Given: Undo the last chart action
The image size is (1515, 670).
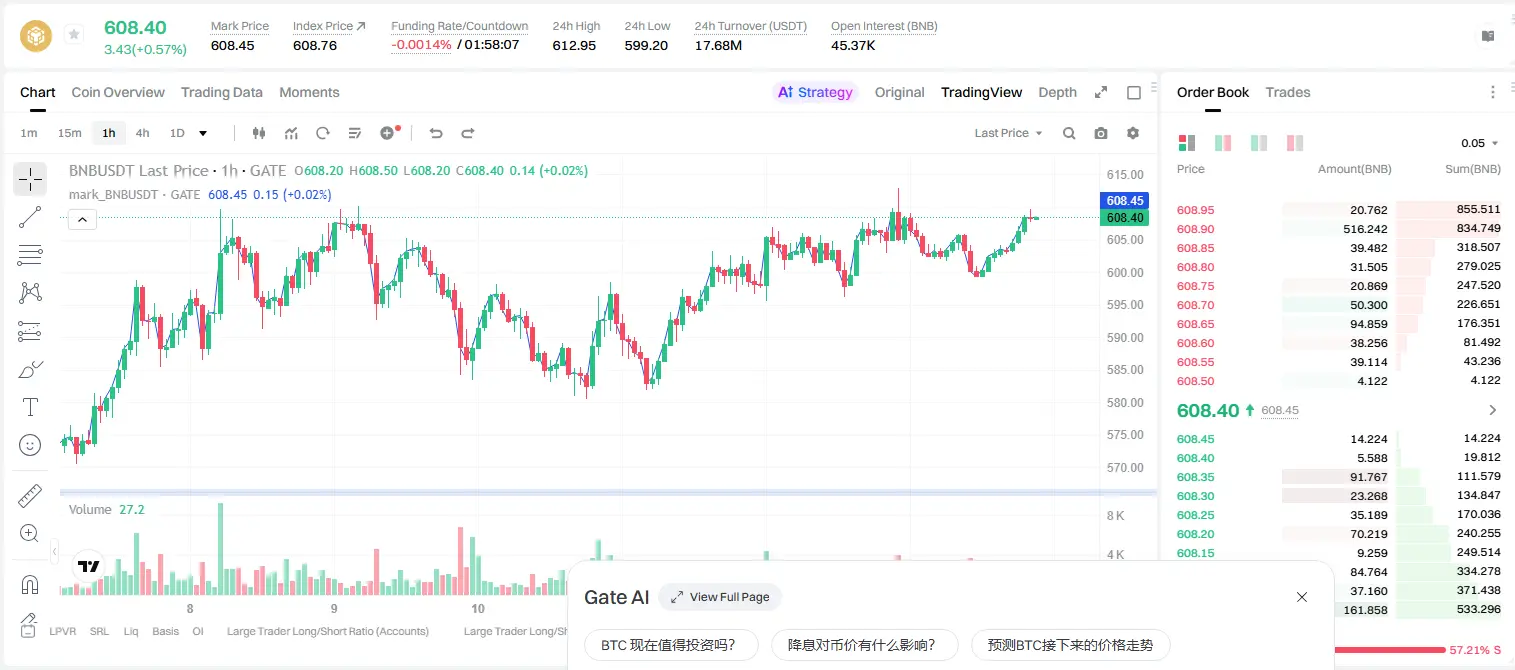Looking at the screenshot, I should [x=435, y=133].
